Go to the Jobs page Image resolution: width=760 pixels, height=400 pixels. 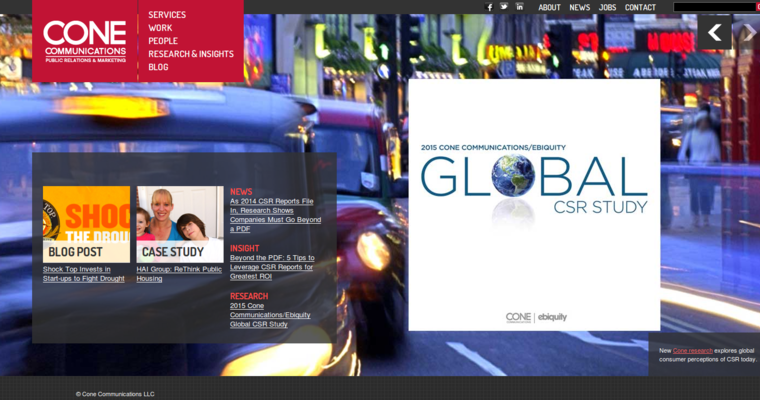pyautogui.click(x=607, y=7)
